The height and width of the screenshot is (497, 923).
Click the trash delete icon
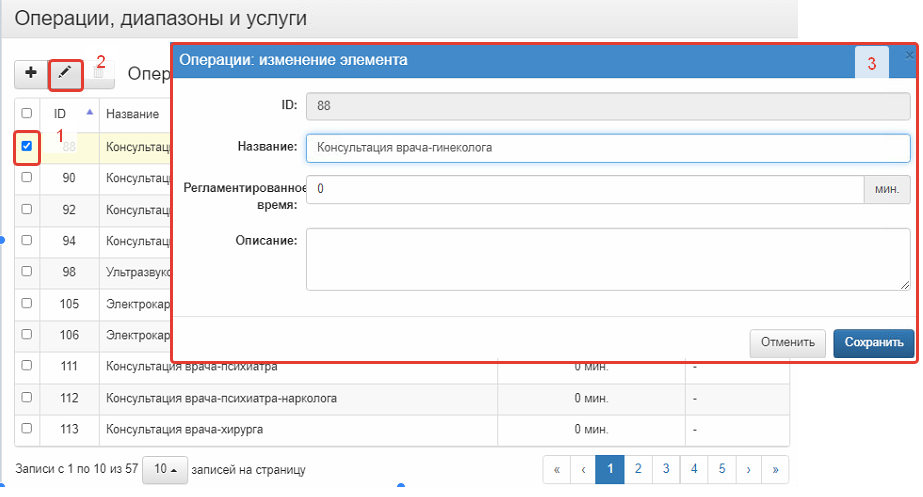[x=99, y=73]
